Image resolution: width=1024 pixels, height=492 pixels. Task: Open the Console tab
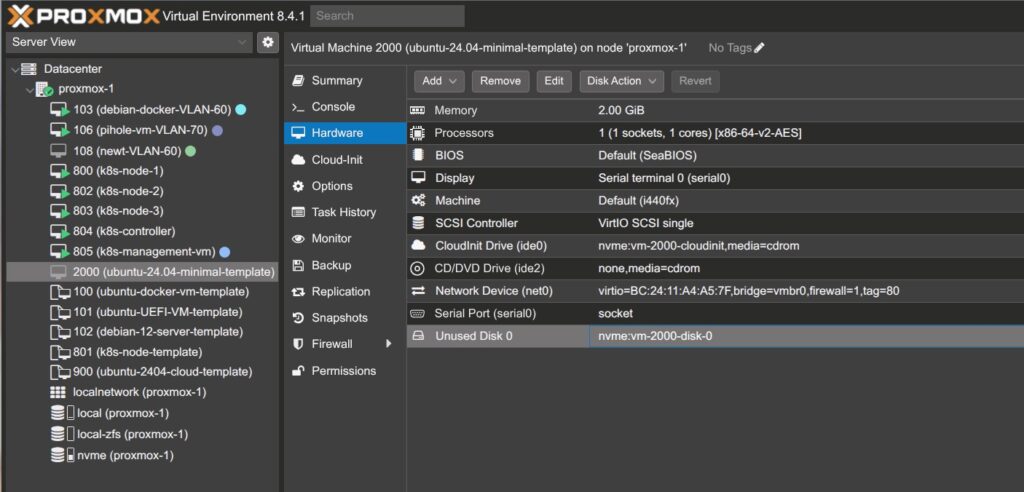pos(345,107)
